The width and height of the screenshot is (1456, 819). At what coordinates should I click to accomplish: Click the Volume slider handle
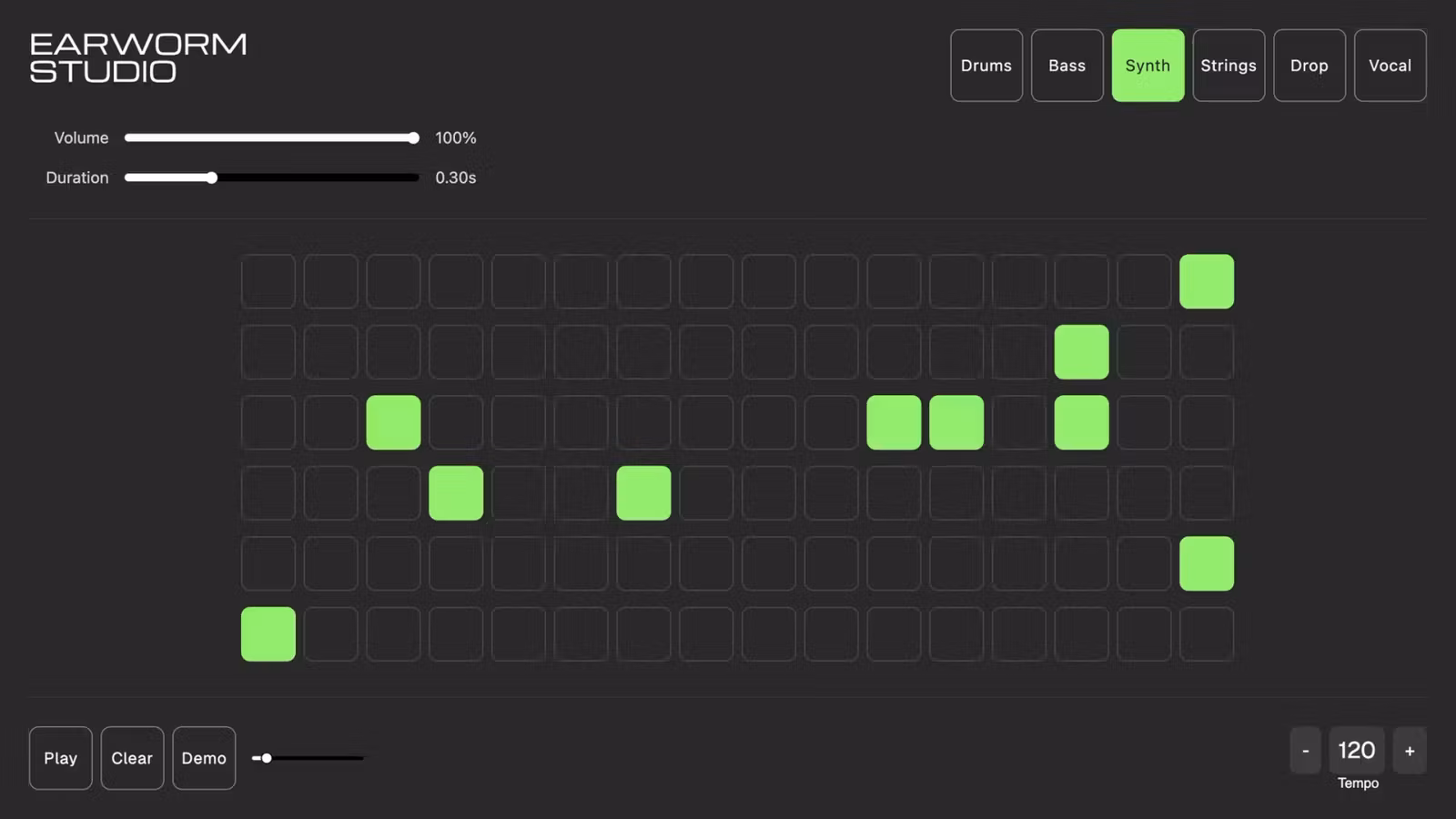413,138
